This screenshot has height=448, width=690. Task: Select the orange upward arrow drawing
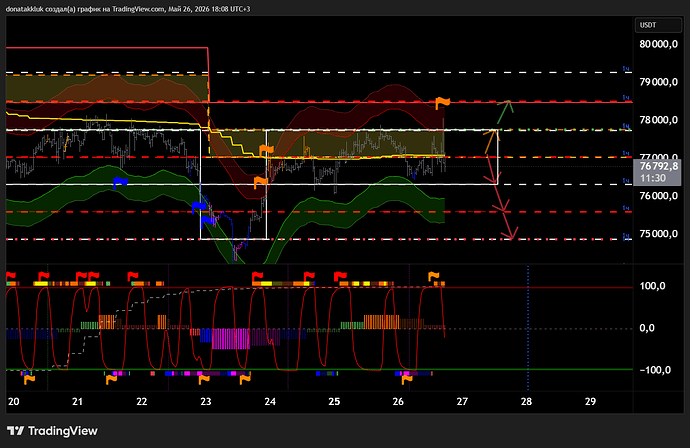[x=491, y=142]
